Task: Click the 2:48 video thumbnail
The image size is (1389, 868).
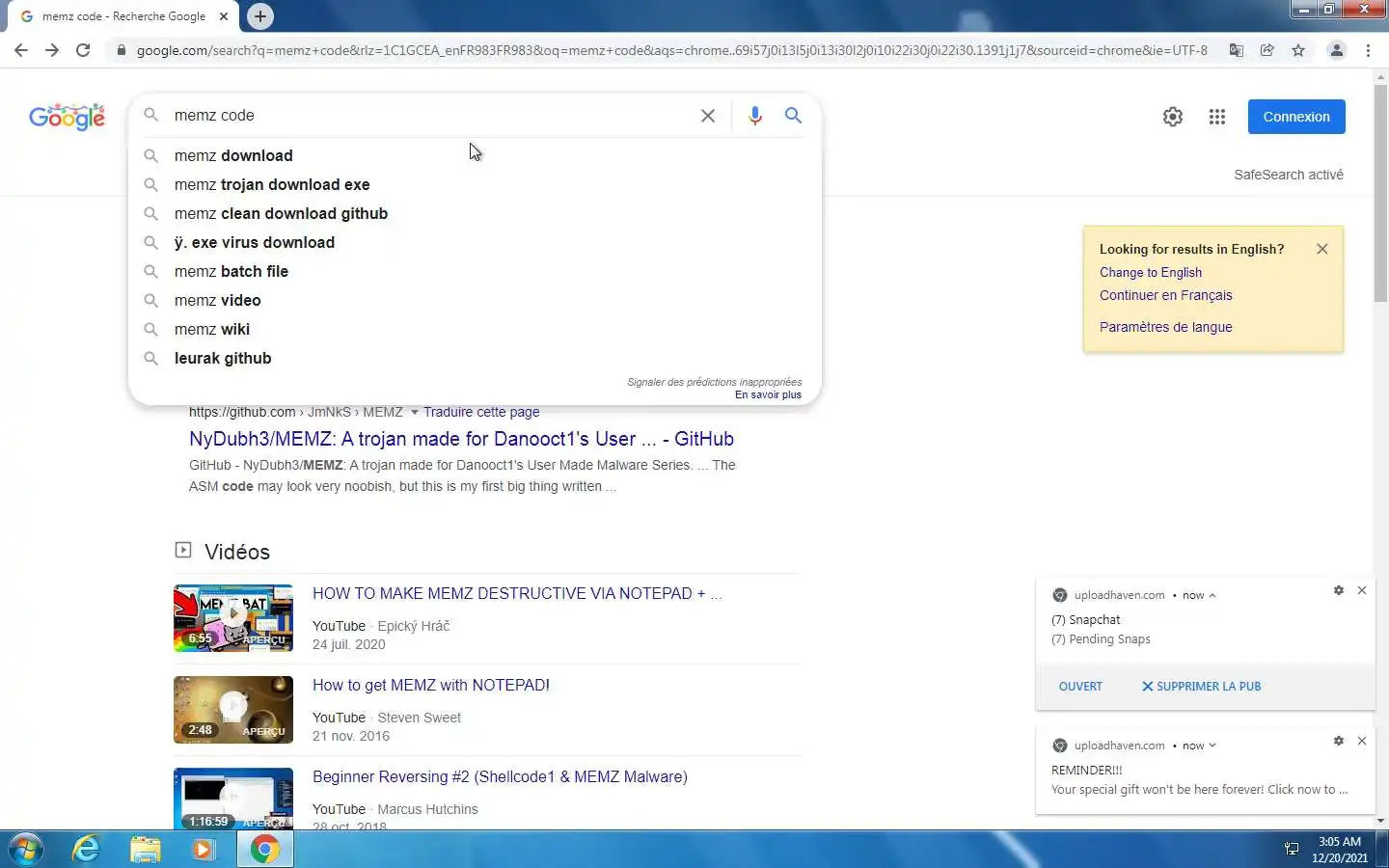Action: pos(233,710)
